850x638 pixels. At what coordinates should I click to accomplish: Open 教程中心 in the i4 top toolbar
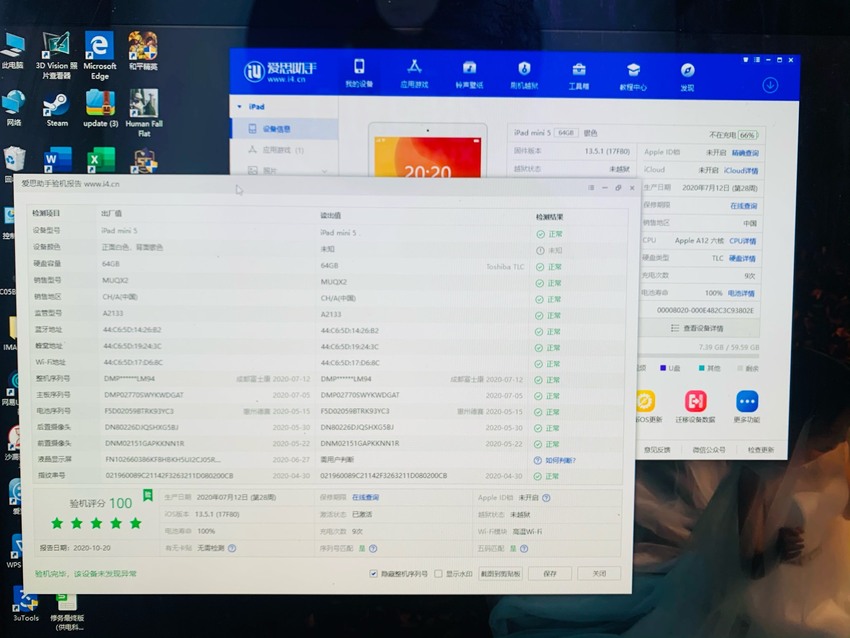pyautogui.click(x=633, y=76)
